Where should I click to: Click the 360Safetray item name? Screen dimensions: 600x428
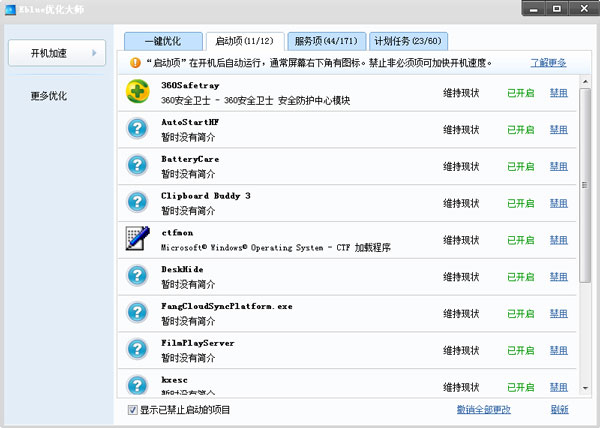190,85
